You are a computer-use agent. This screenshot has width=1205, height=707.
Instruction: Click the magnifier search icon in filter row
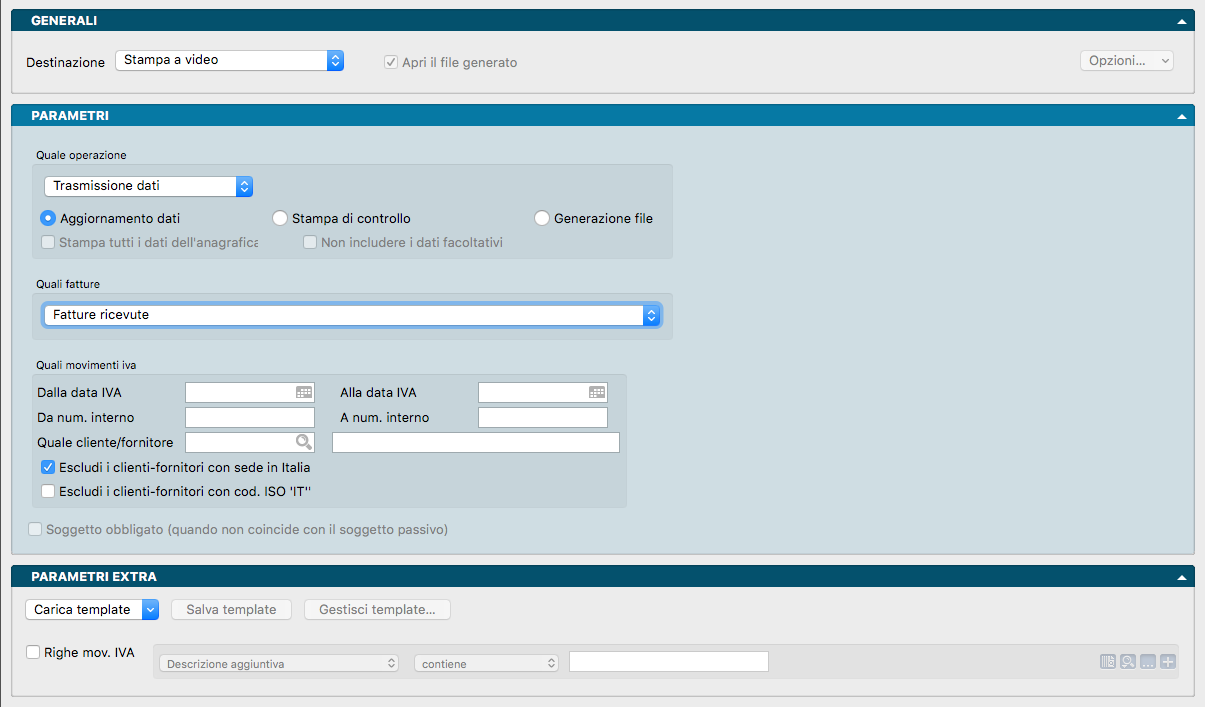click(x=1128, y=662)
